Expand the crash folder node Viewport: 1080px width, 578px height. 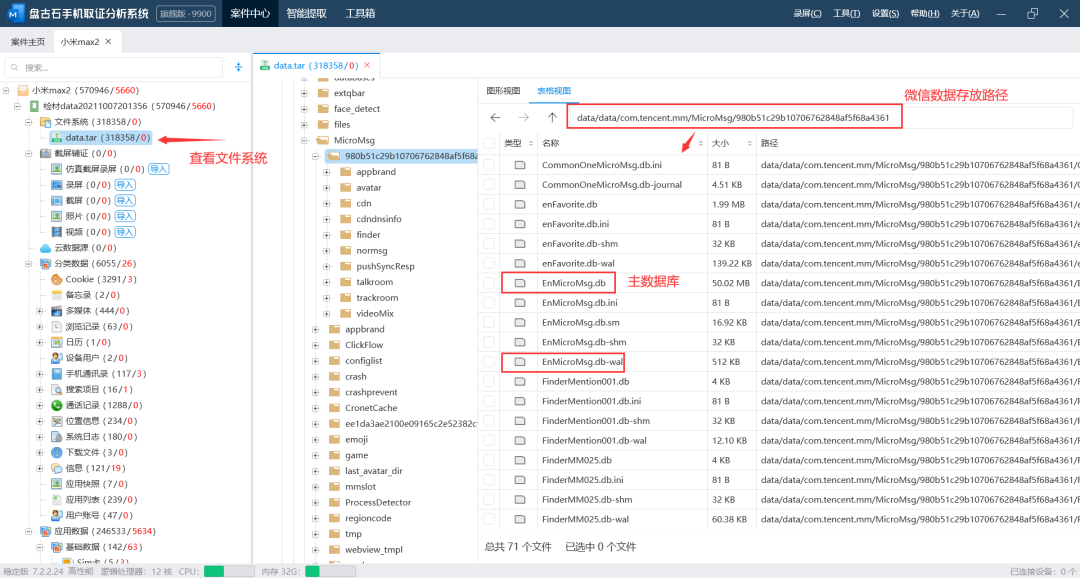315,377
